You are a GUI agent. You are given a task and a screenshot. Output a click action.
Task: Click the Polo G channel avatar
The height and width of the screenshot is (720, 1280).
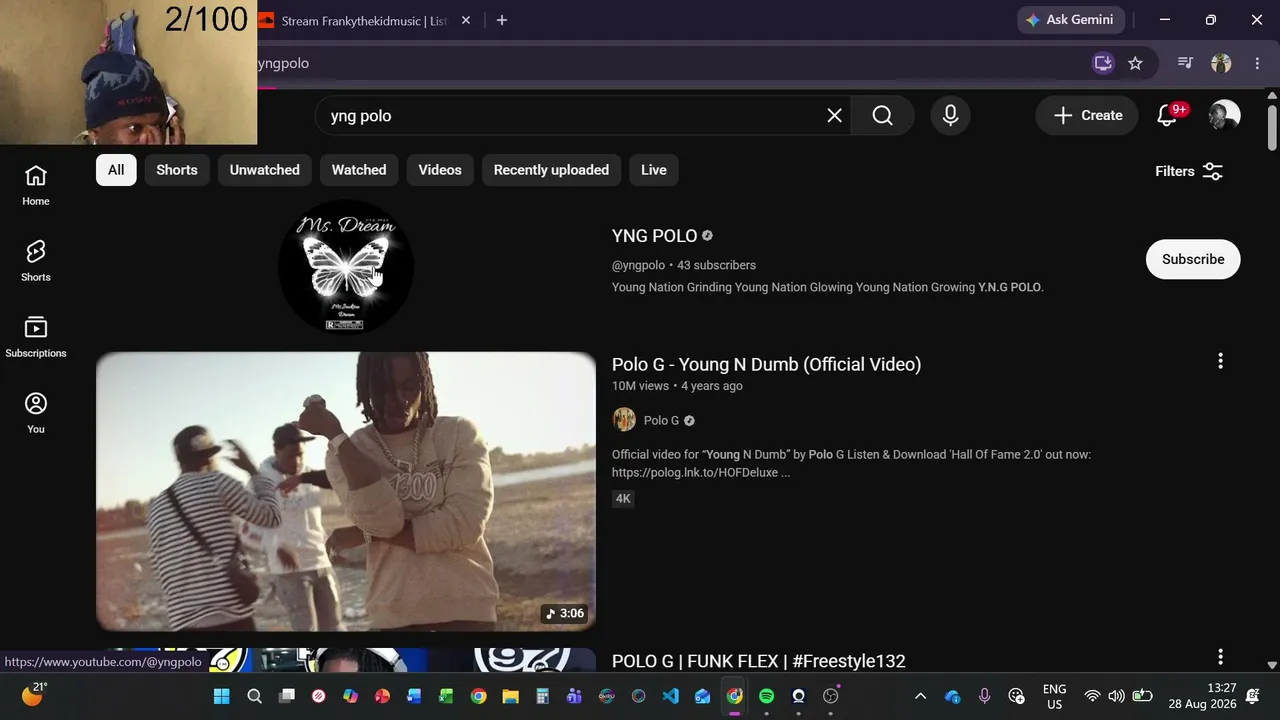point(624,420)
